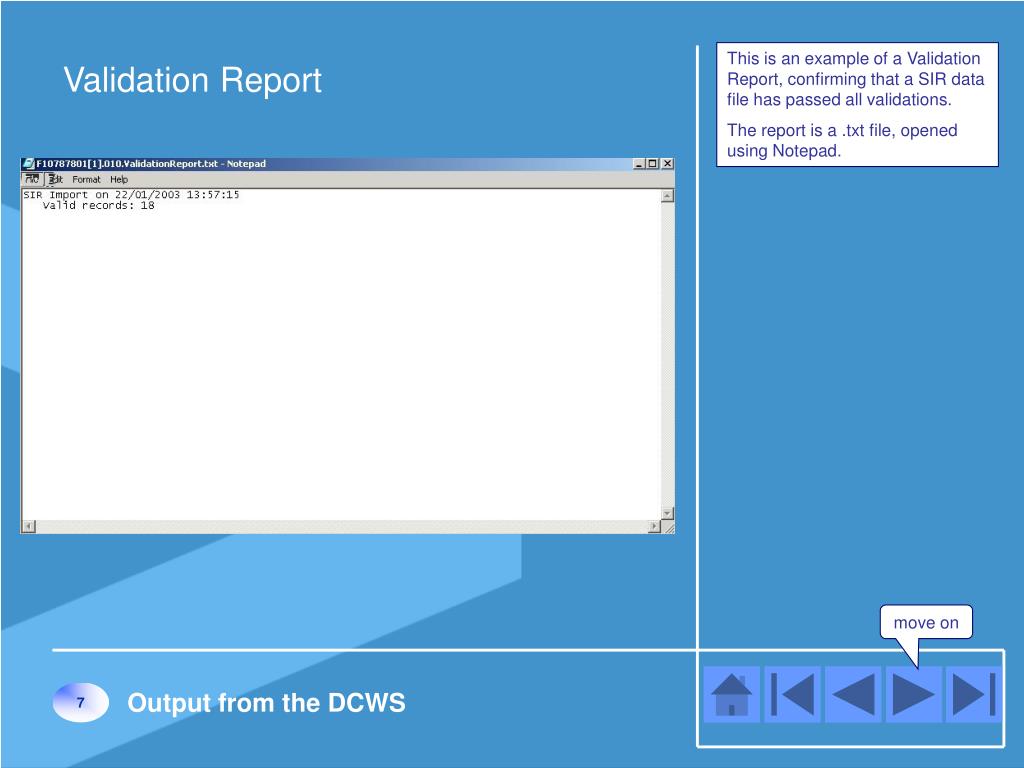Viewport: 1024px width, 768px height.
Task: Go to the home slide
Action: pyautogui.click(x=731, y=694)
